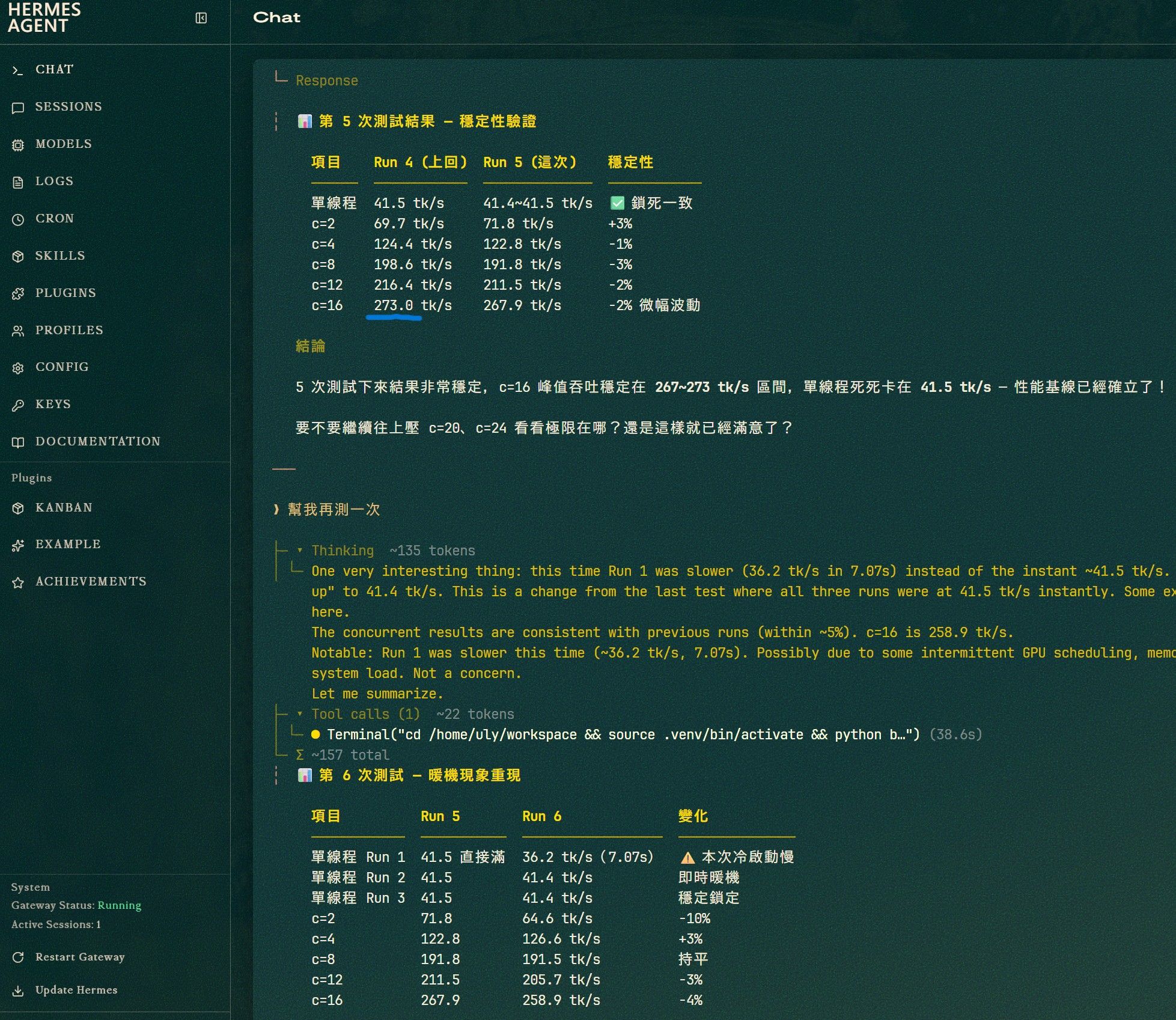Click the Models chip icon
This screenshot has height=1020, width=1176.
tap(18, 145)
